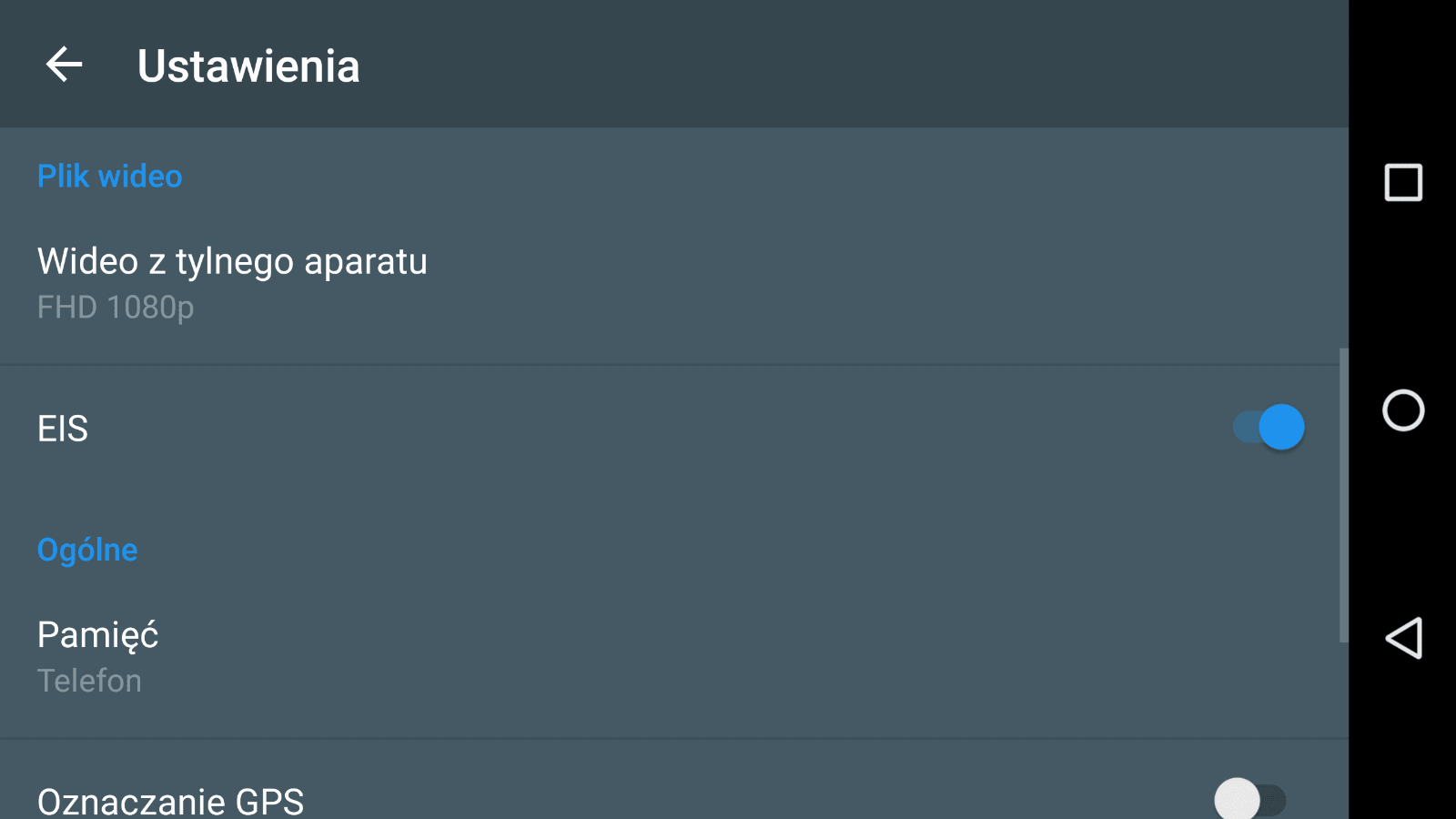Select the FHD 1080p resolution value
The image size is (1456, 819).
pyautogui.click(x=116, y=308)
